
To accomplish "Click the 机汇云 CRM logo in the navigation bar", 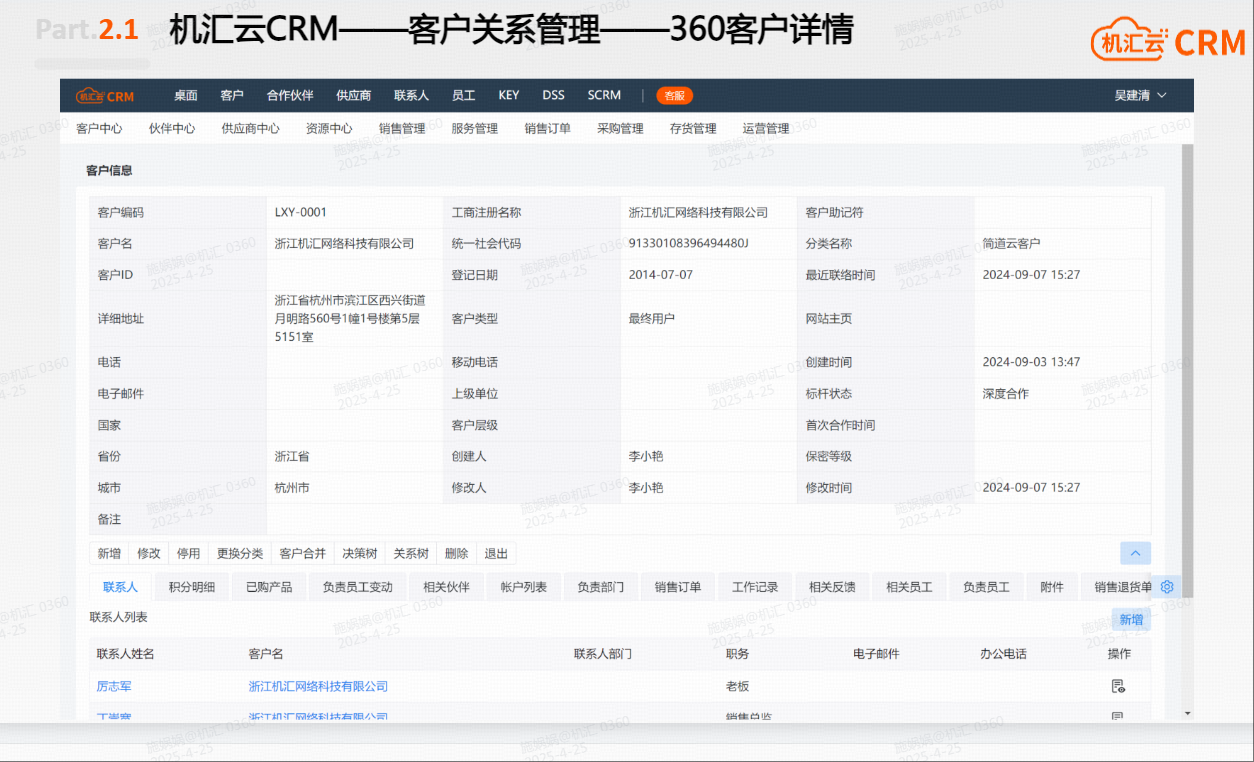I will click(x=105, y=96).
